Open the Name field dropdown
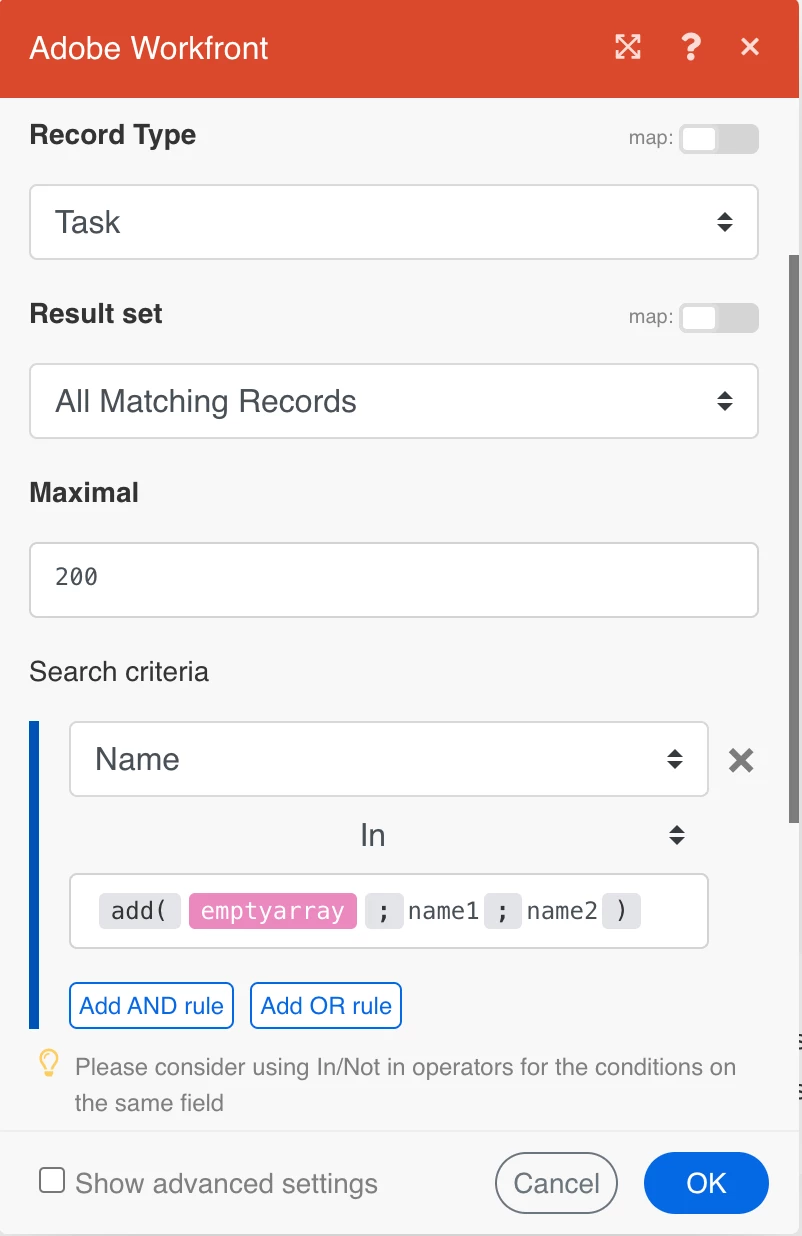 coord(389,759)
